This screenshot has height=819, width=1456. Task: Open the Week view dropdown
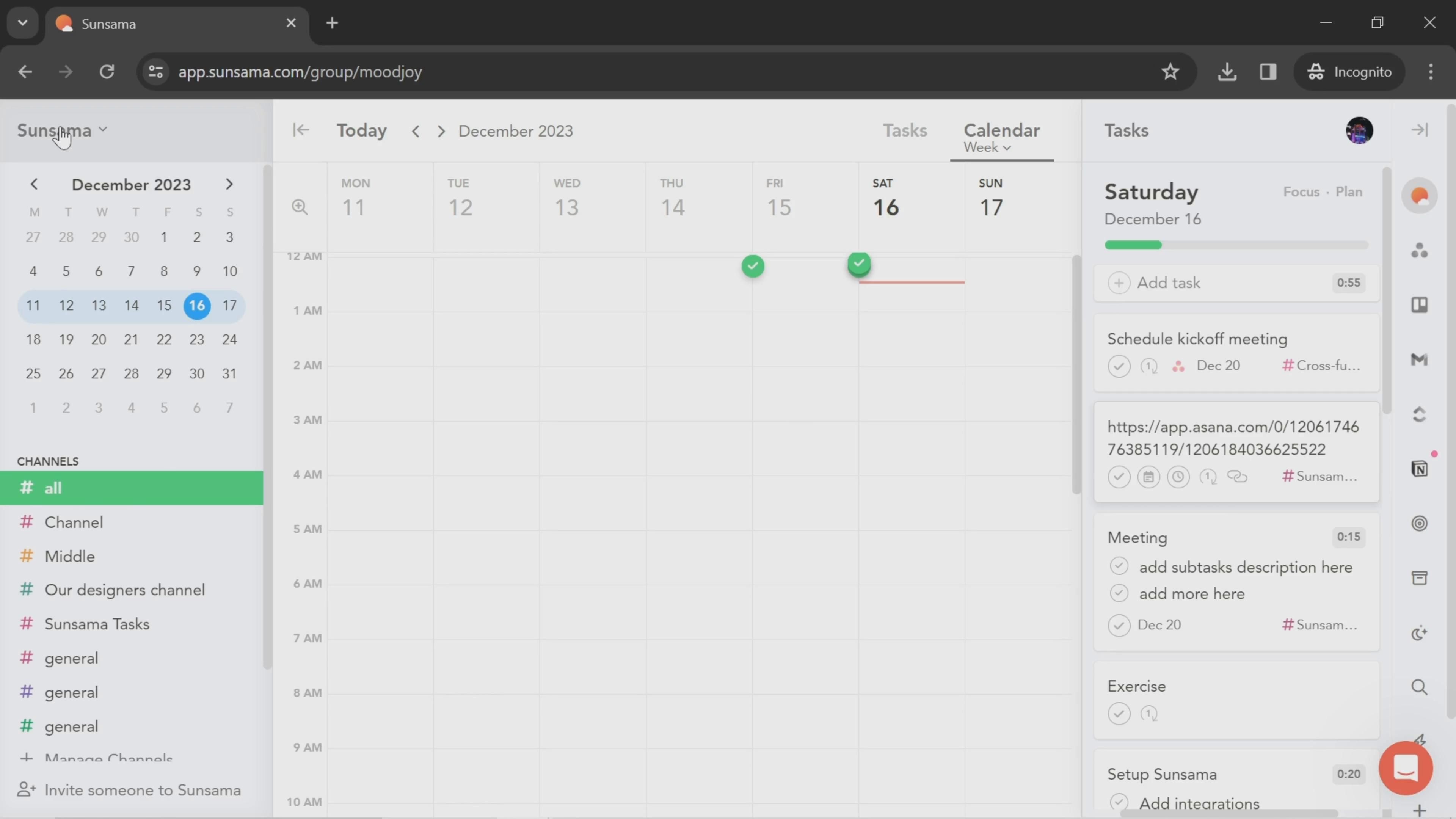987,147
